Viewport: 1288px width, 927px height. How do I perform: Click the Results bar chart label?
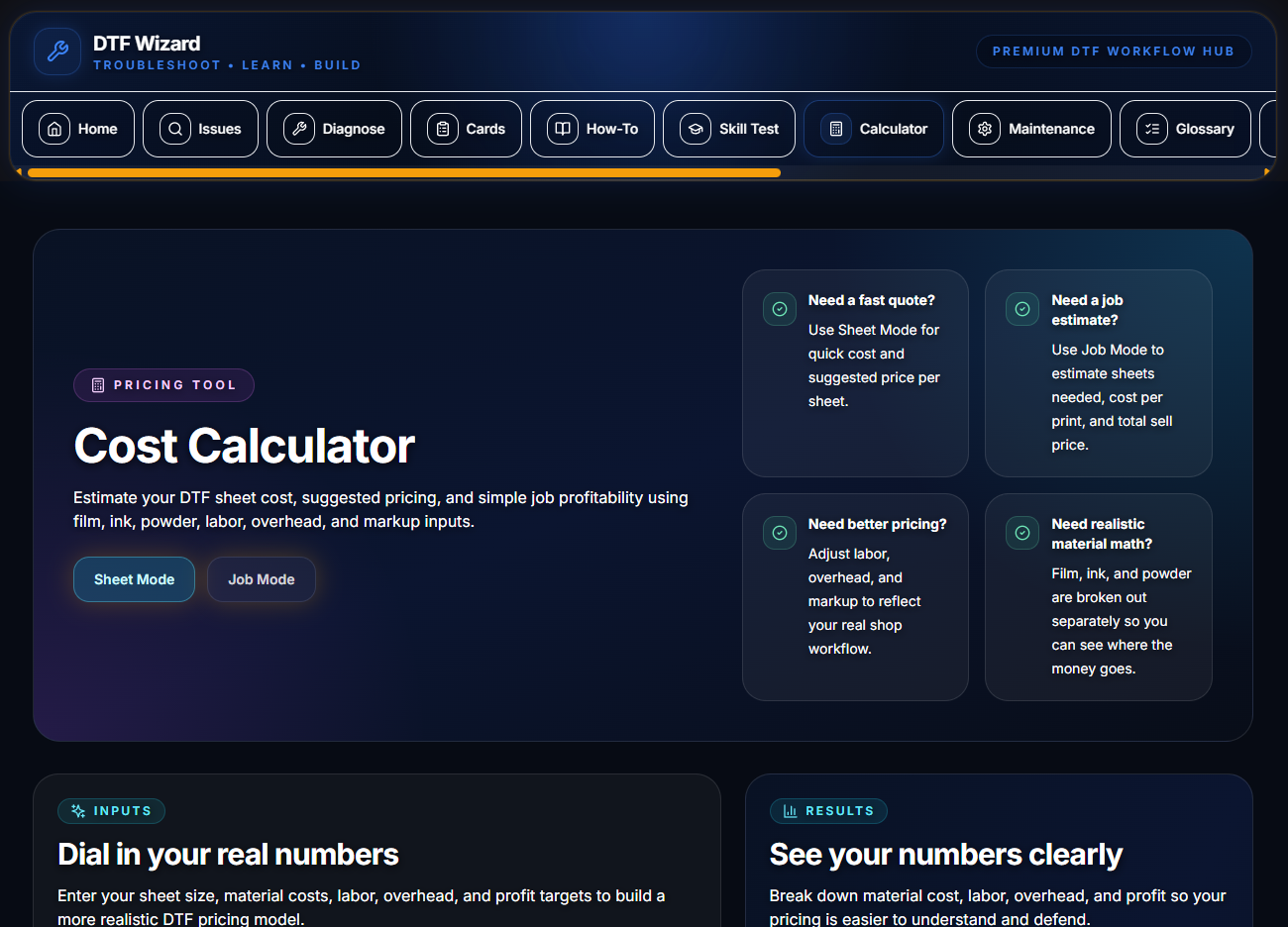point(828,811)
